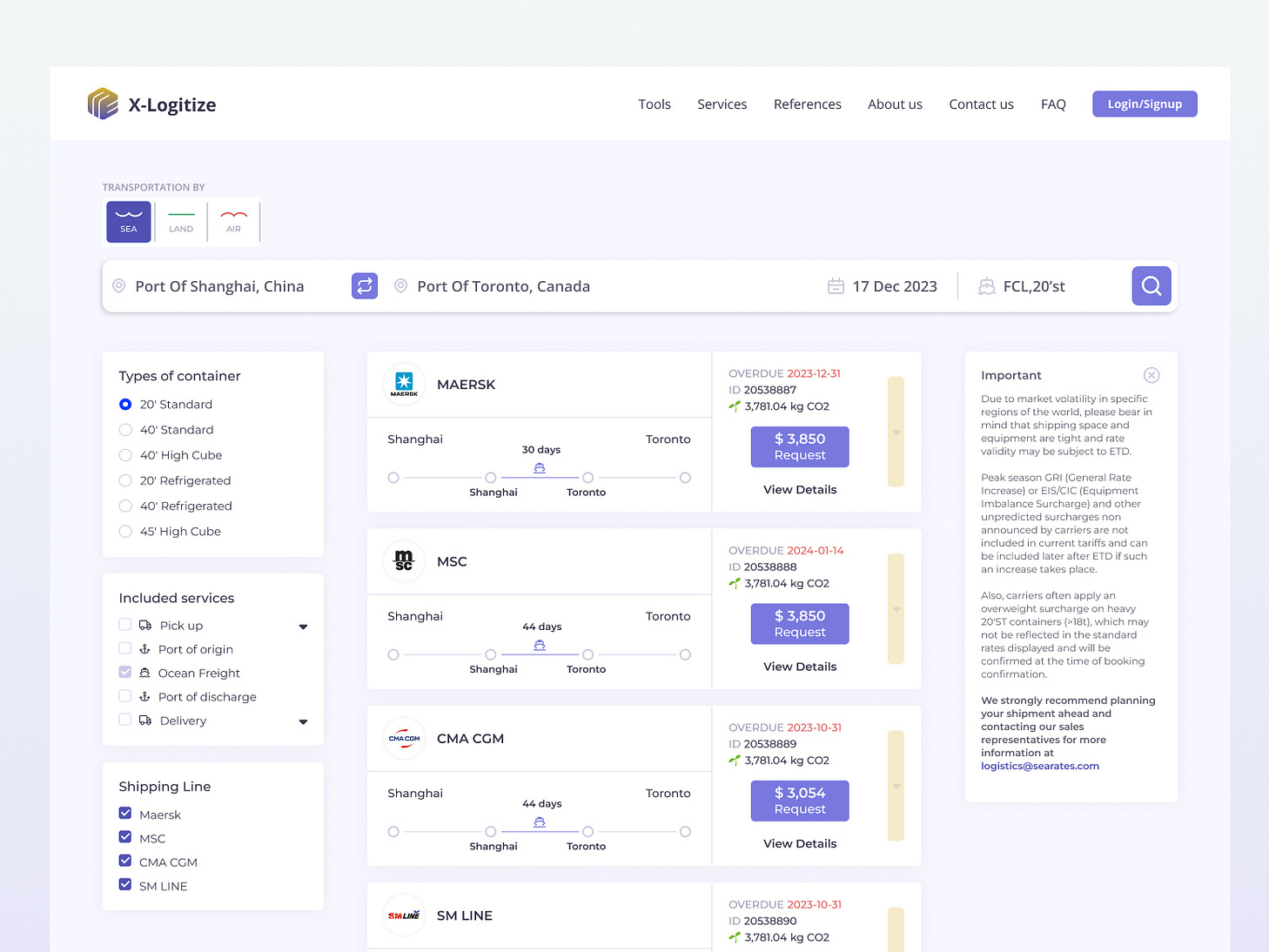Expand Maersk offer yellow side arrow

click(896, 432)
